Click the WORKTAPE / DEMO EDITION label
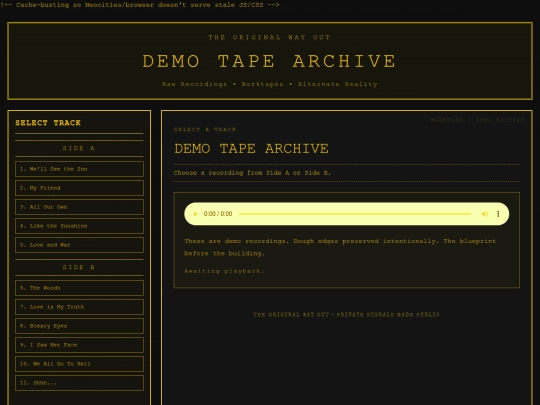Viewport: 540px width, 405px height. (477, 120)
